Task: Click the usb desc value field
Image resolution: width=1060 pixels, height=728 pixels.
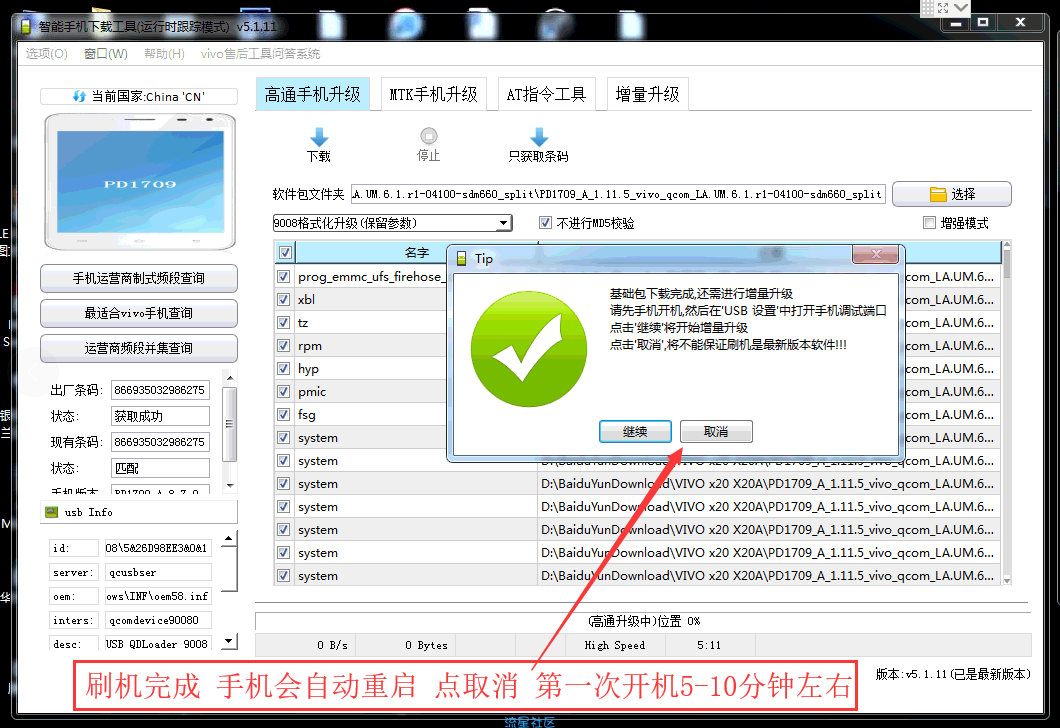Action: click(x=157, y=644)
